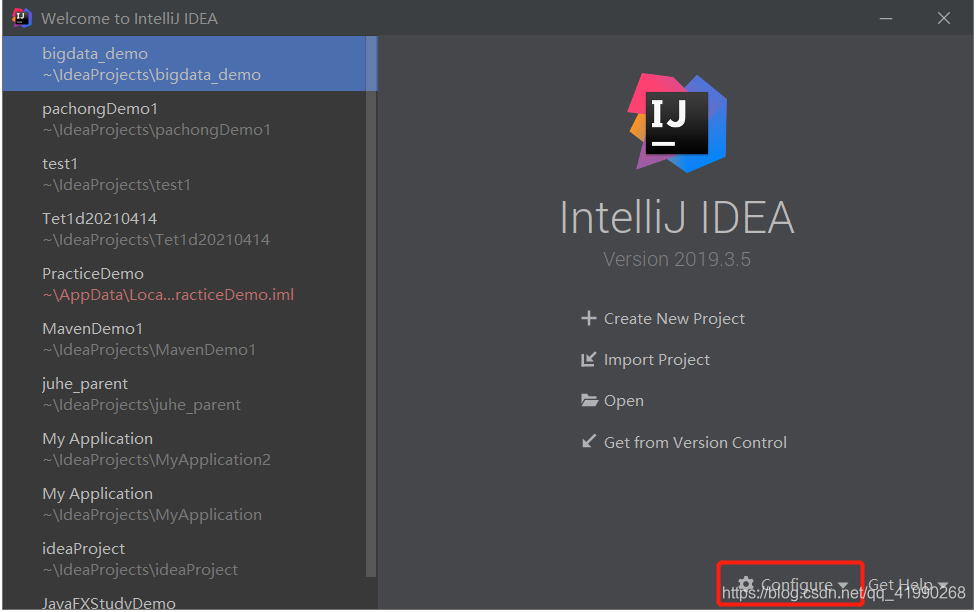Click the Configure gear icon
The height and width of the screenshot is (612, 976).
746,585
